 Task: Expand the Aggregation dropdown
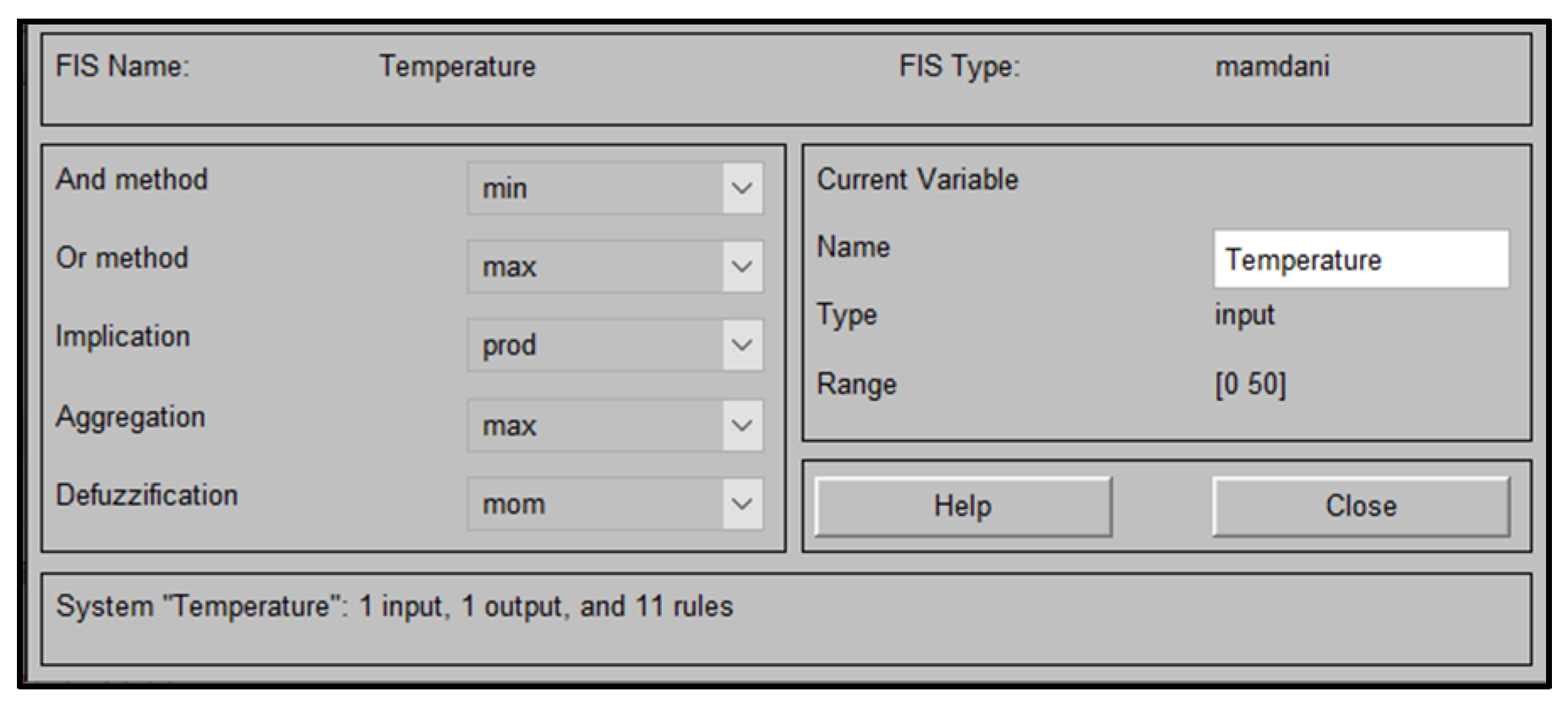615,425
